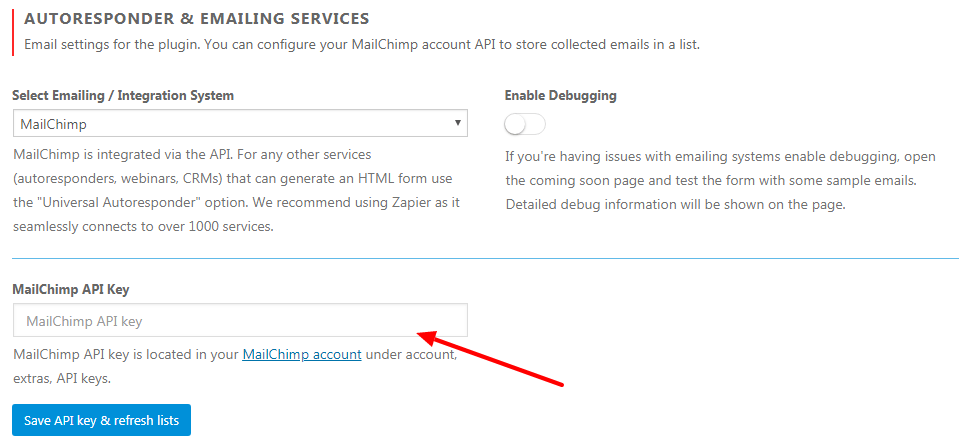
Task: Click the red arrow annotation graphic
Action: (x=490, y=359)
